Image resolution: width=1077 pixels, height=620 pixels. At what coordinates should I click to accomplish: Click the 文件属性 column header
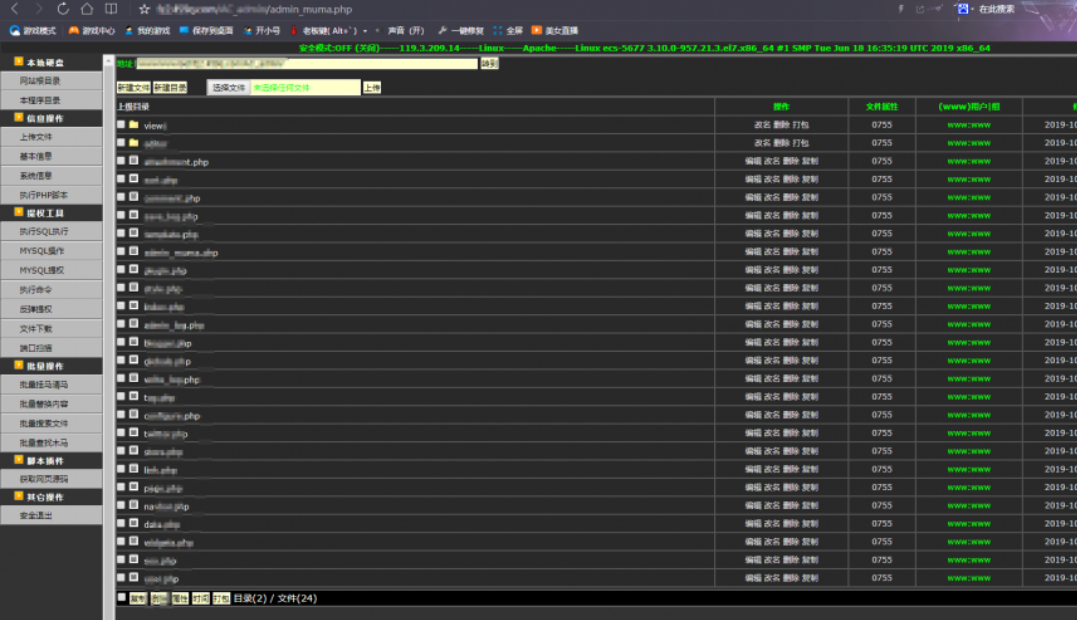point(882,106)
